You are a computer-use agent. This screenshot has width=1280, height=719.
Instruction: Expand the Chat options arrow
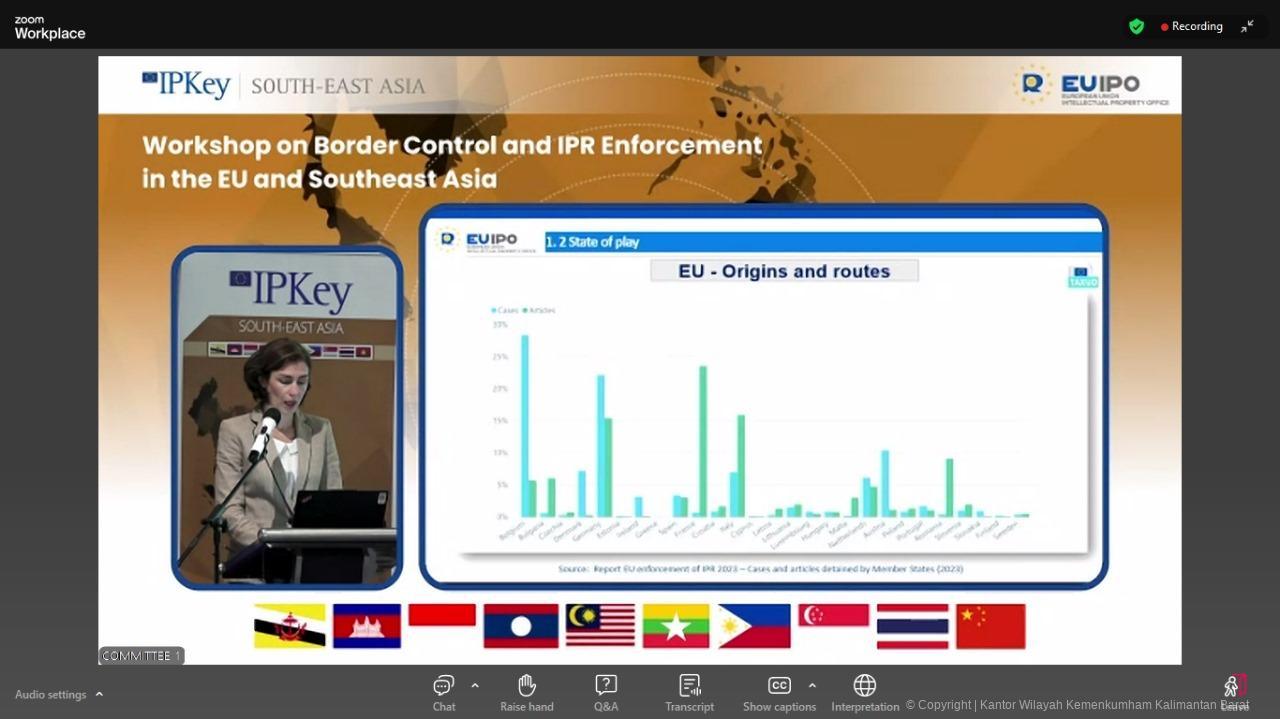click(475, 685)
